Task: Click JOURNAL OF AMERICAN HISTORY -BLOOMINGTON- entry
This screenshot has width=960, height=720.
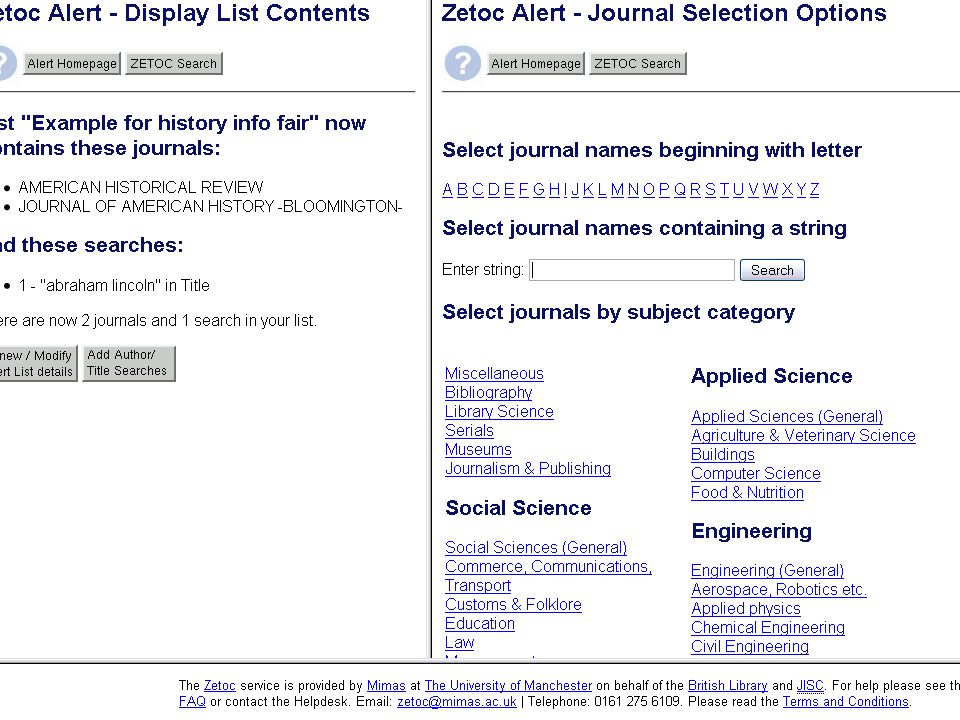Action: (x=210, y=207)
